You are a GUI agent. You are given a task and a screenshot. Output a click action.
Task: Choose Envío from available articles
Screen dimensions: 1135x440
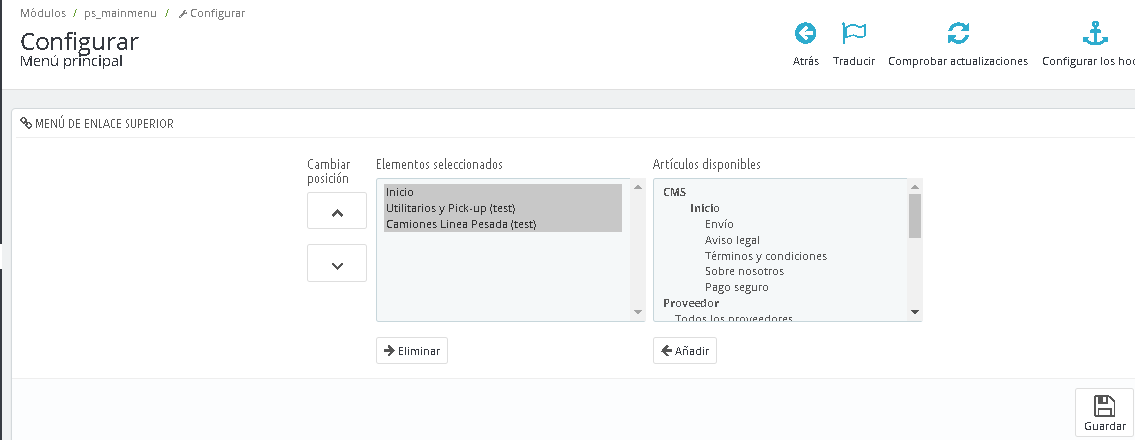click(x=719, y=224)
